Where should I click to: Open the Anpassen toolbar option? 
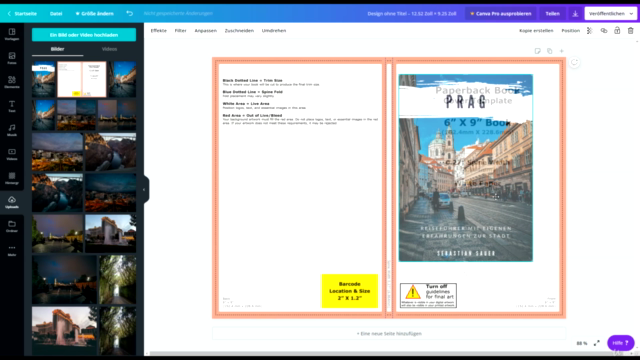click(206, 31)
